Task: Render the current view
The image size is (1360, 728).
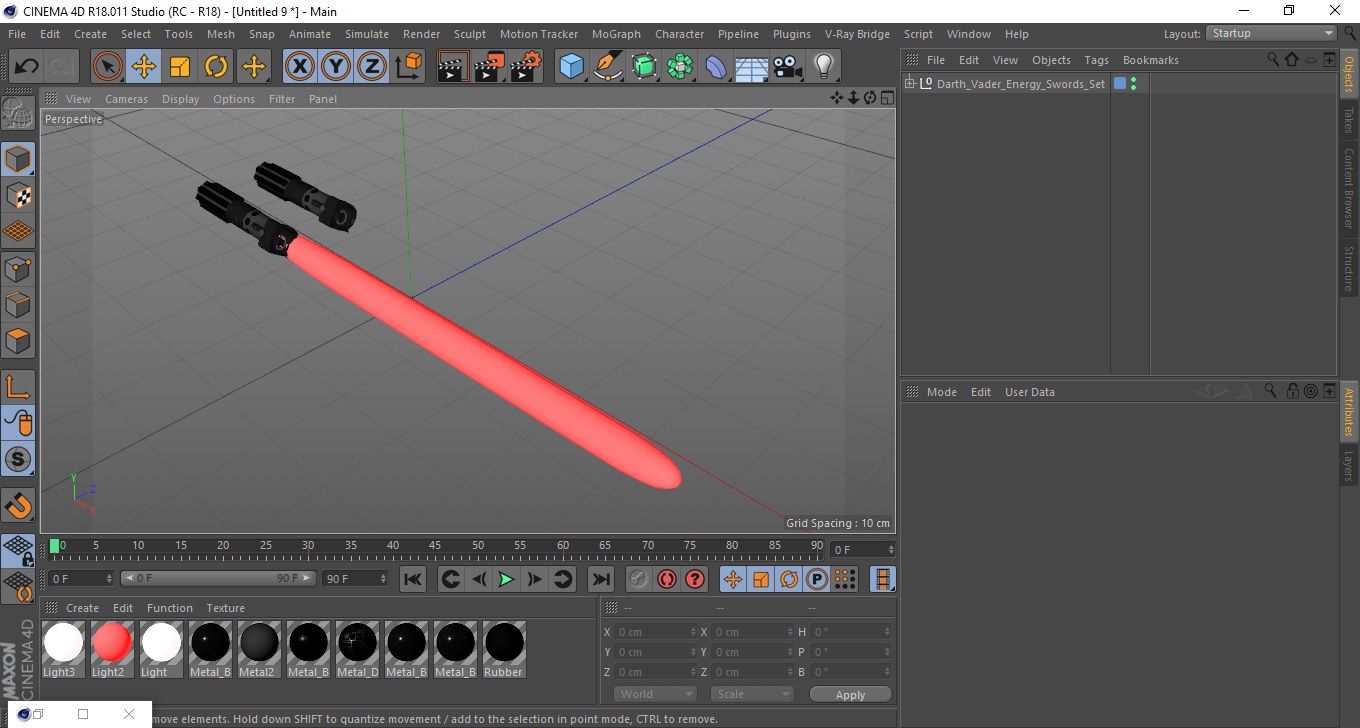Action: 453,67
